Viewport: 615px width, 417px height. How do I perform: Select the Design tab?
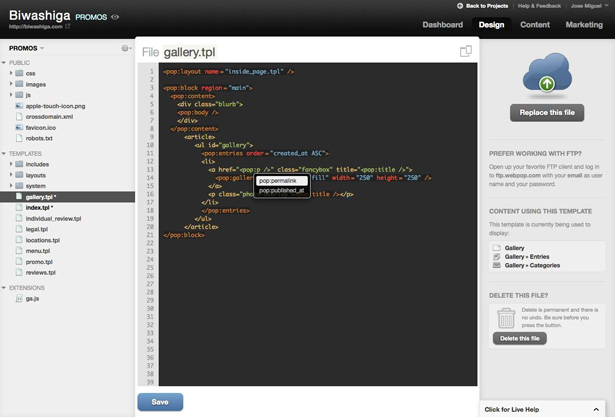491,25
